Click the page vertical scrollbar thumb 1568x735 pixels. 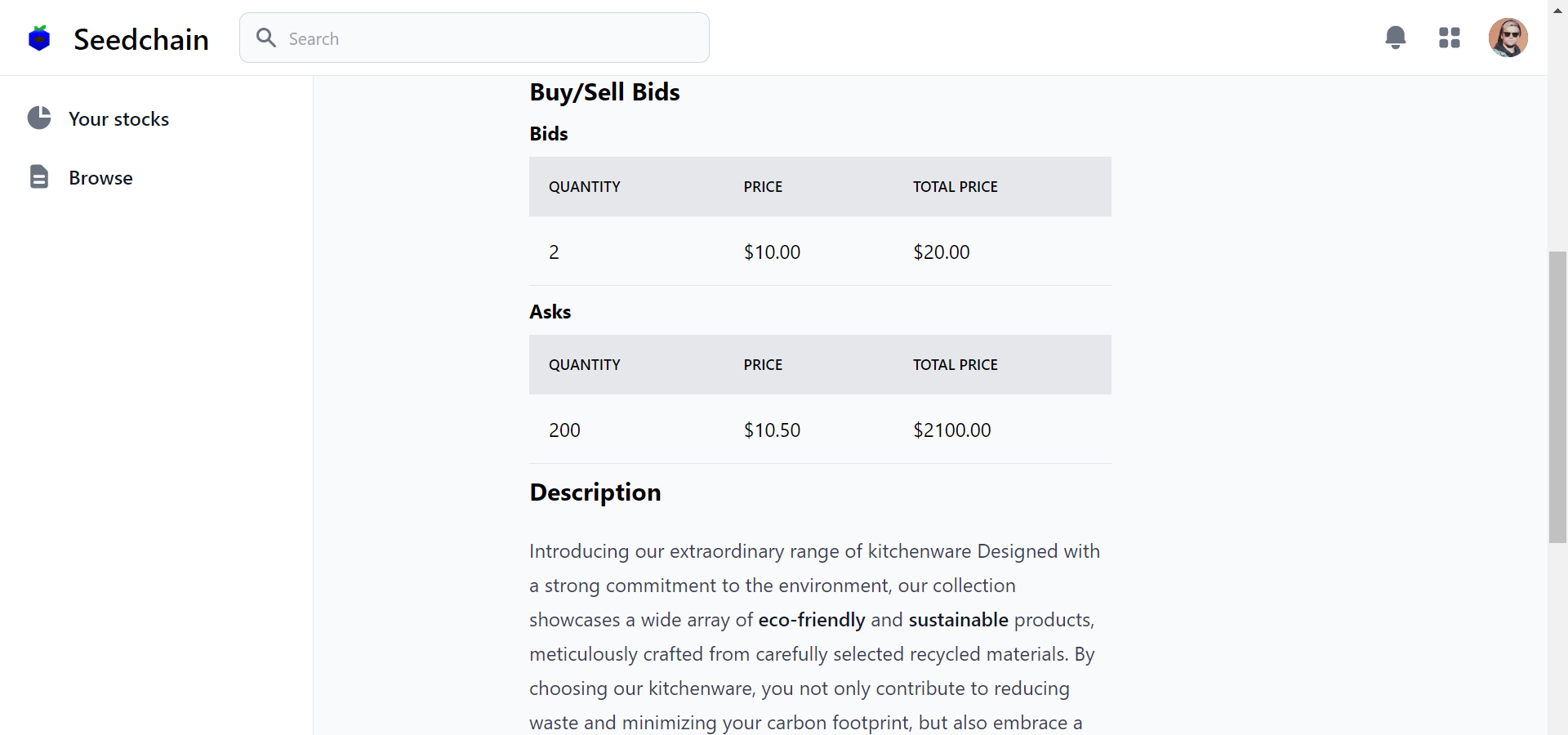click(1557, 397)
